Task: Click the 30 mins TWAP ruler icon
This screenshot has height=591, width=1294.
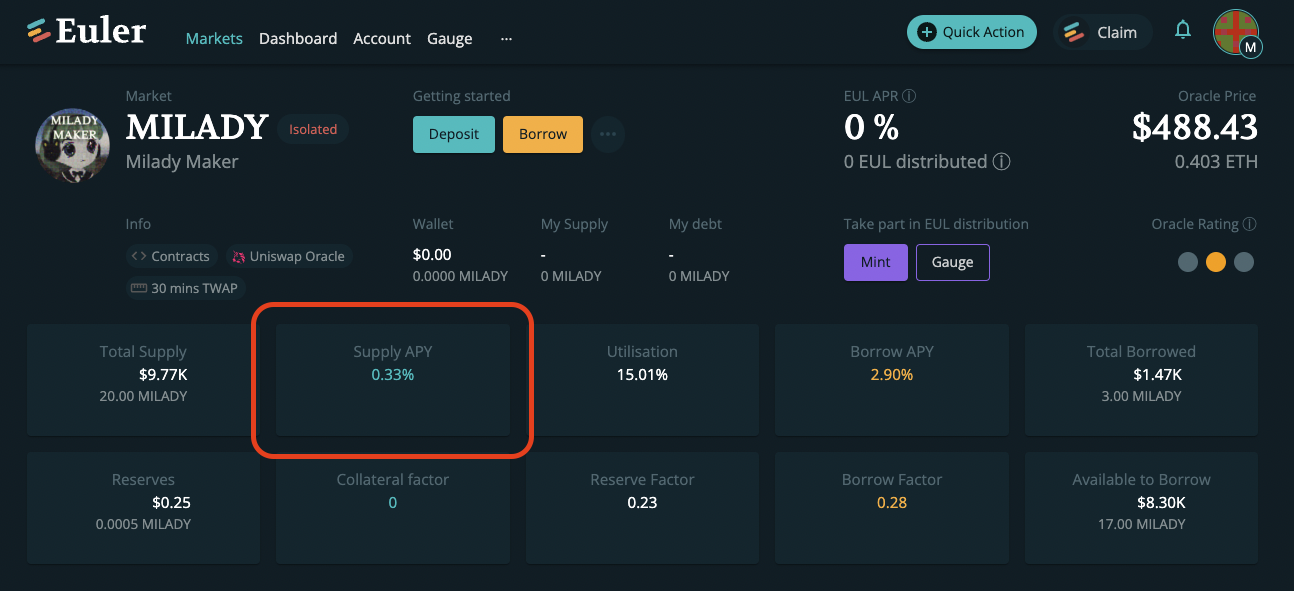Action: [139, 289]
